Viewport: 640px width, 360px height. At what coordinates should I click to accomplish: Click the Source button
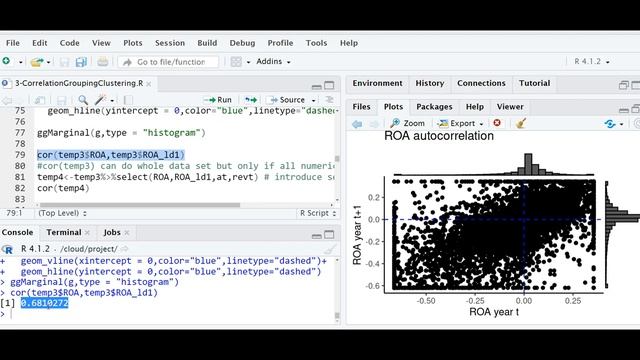pos(287,100)
